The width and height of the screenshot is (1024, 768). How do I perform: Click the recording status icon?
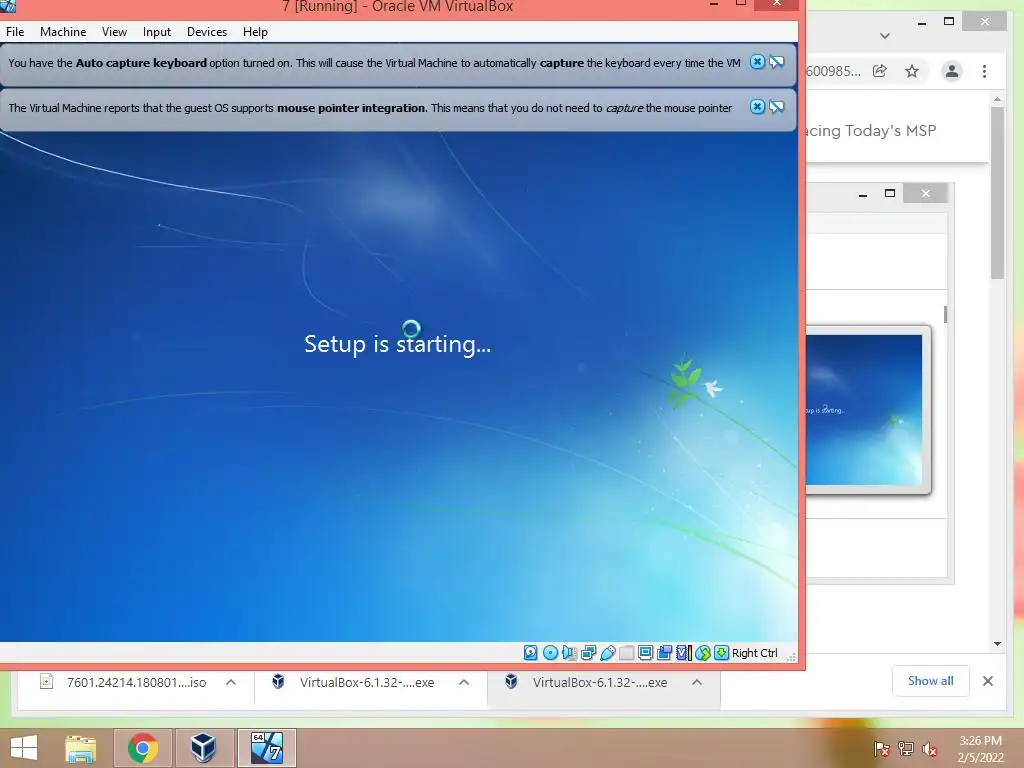[x=665, y=652]
